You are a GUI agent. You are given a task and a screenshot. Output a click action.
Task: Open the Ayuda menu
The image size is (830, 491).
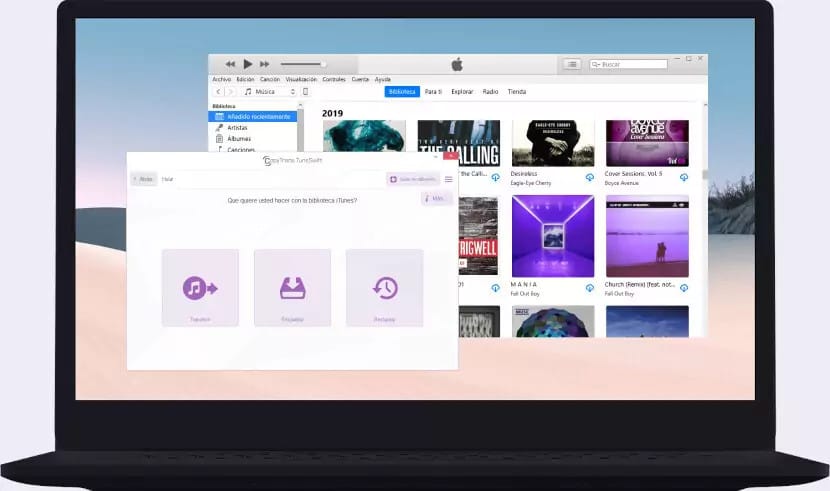click(383, 79)
